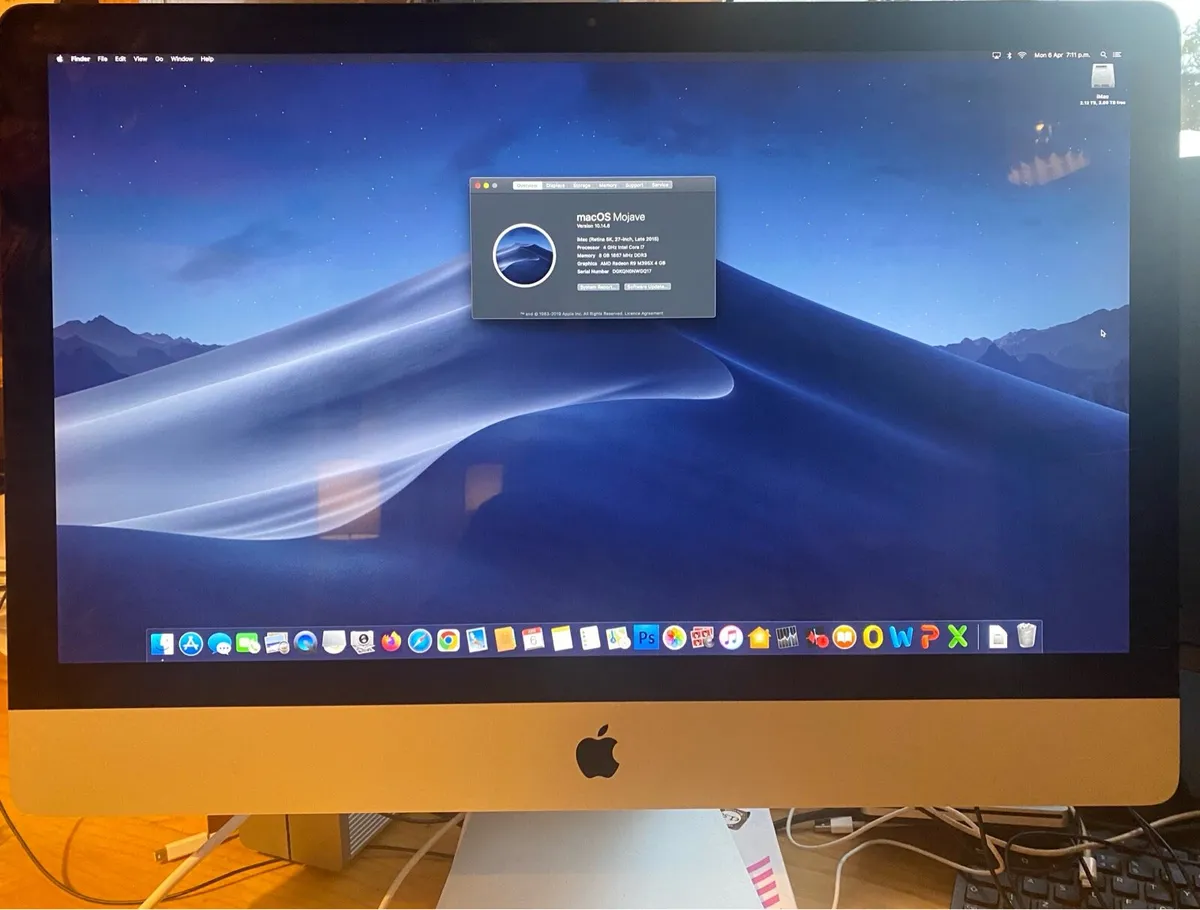Open iTunes from the Dock
The image size is (1200, 910).
(x=729, y=640)
